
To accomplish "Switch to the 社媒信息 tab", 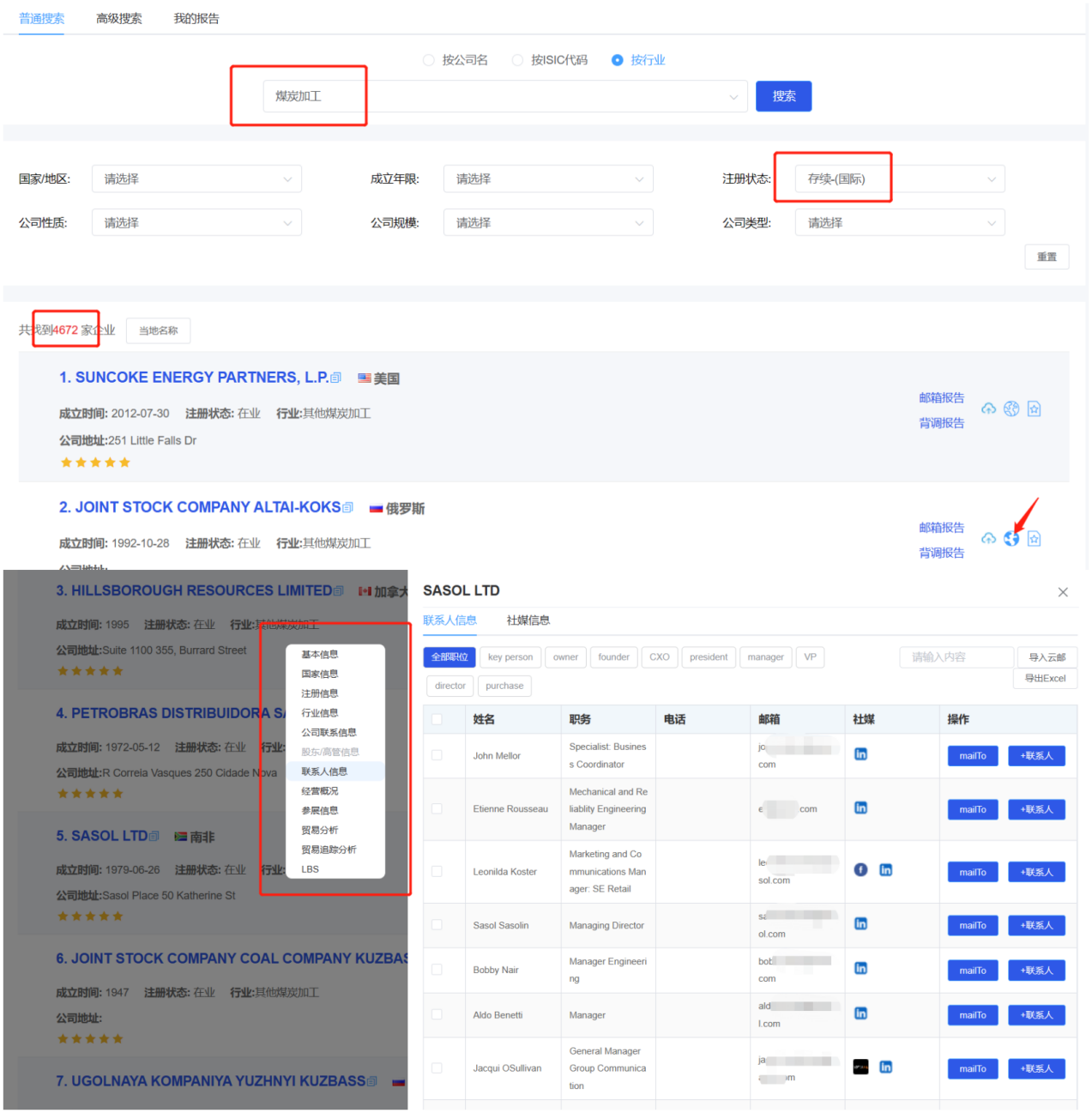I will (x=528, y=620).
